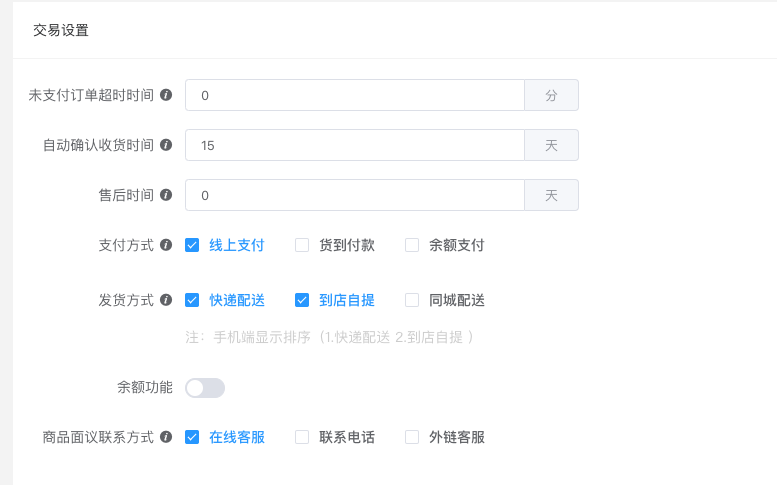
Task: Enable 同城配送 delivery checkbox
Action: pos(412,300)
